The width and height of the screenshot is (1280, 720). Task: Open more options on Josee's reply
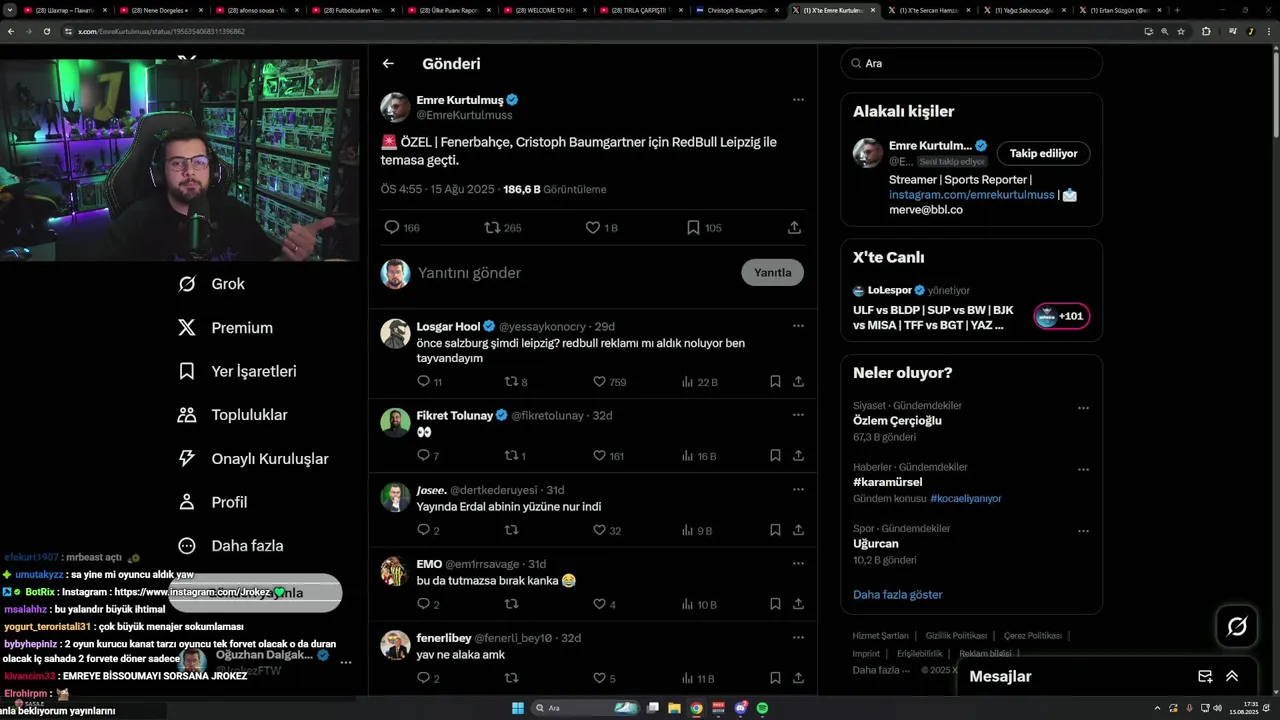tap(798, 490)
